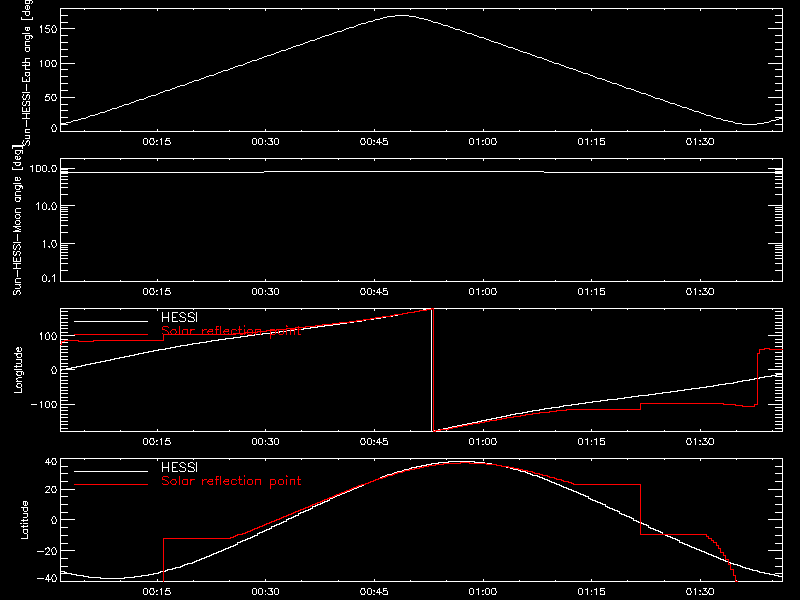Click -100 tick on Longitude axis
Viewport: 800px width, 600px height.
(x=45, y=404)
